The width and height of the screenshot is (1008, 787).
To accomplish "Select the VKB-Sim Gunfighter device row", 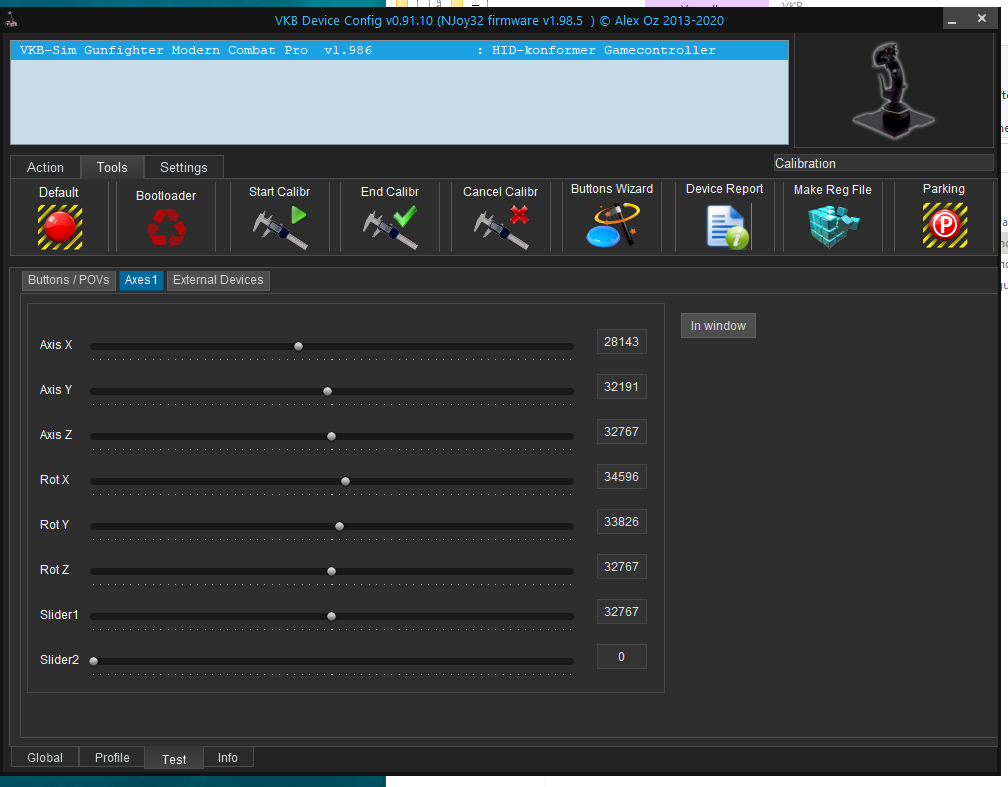I will click(399, 50).
